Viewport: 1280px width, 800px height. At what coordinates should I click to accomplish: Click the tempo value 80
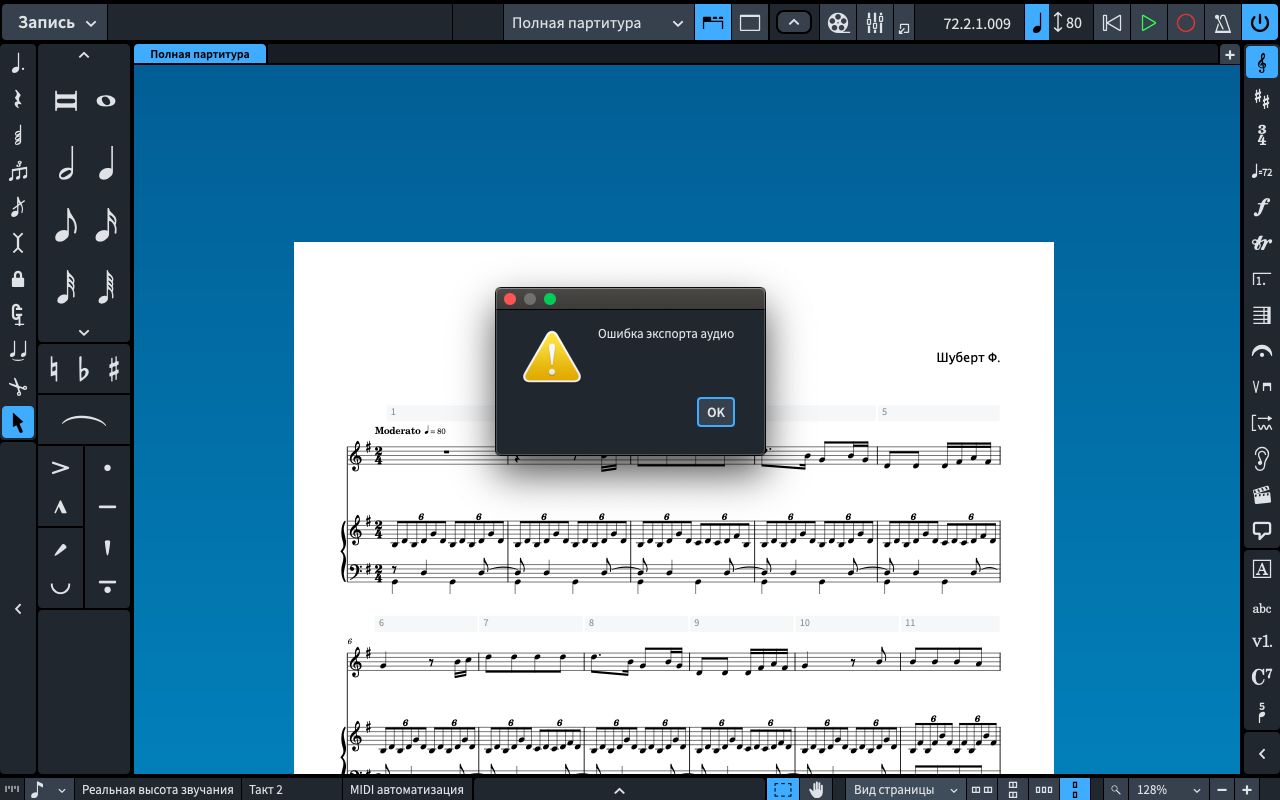point(1074,22)
